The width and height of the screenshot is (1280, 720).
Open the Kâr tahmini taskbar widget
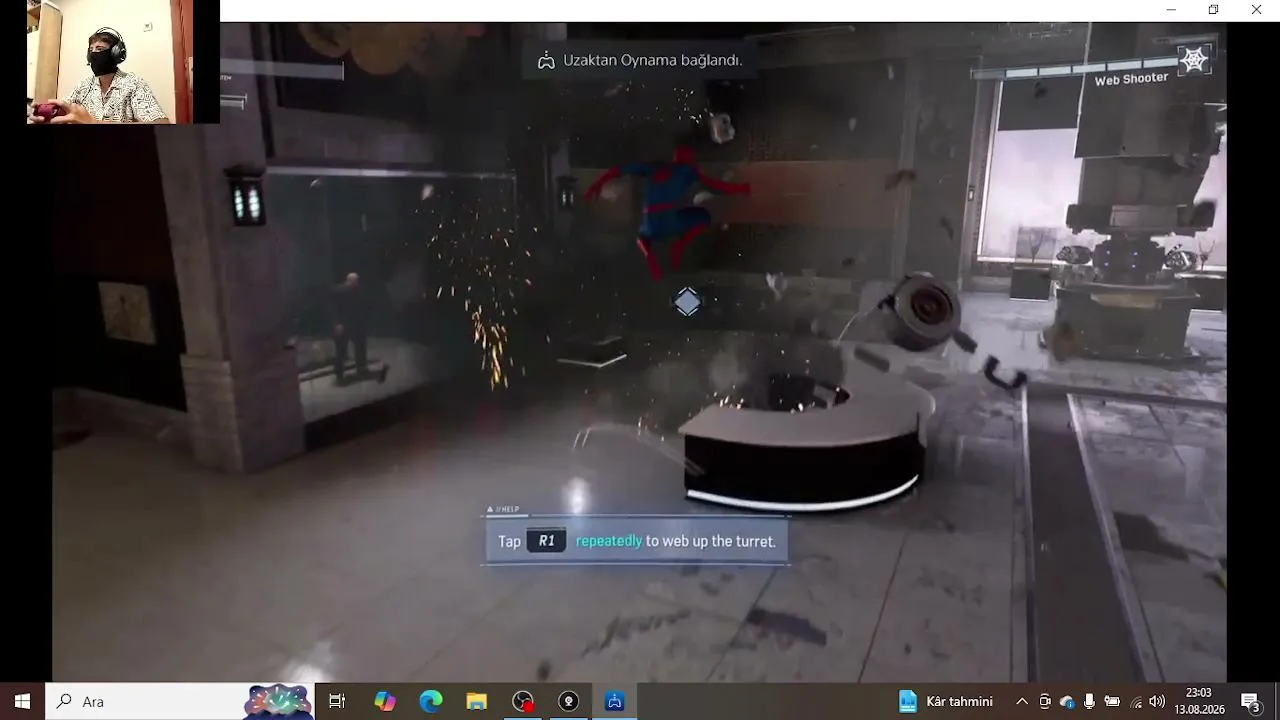(946, 701)
